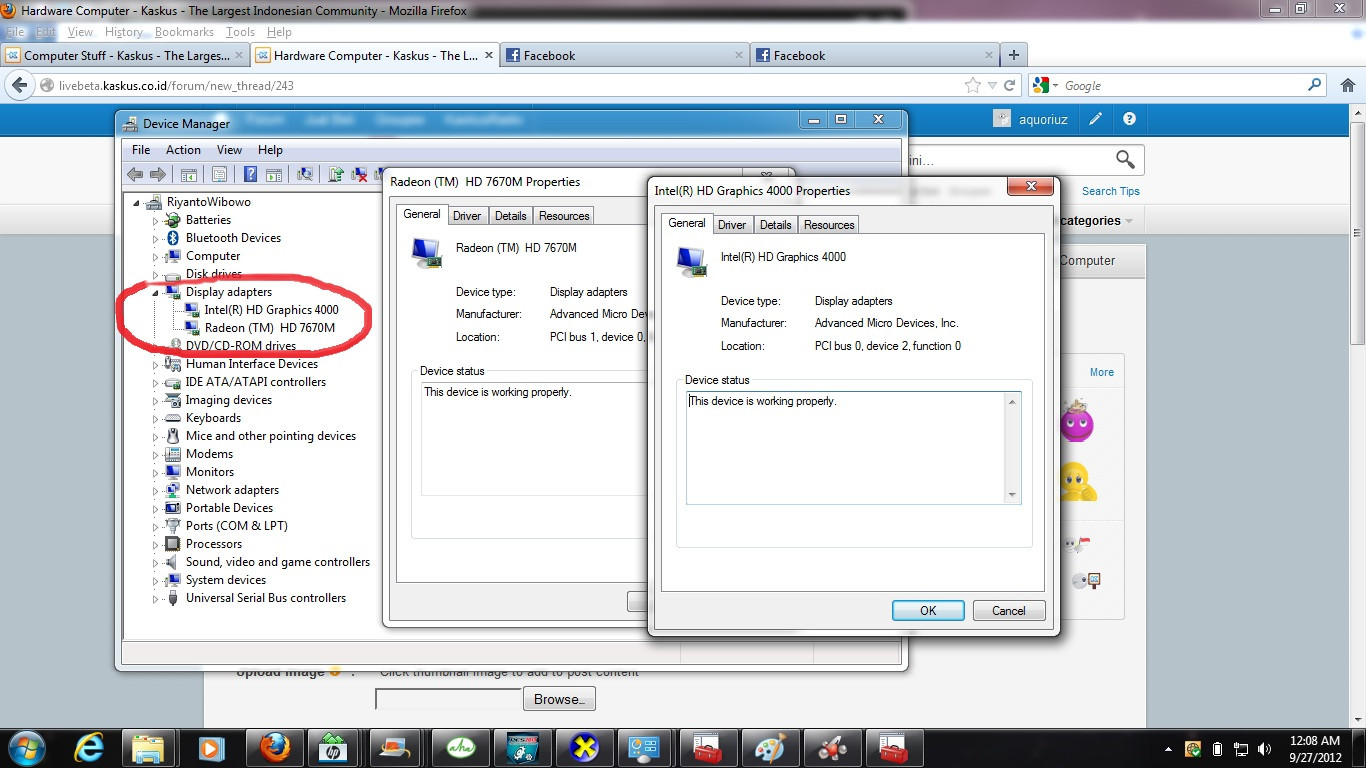Click the Scan for hardware changes icon
Viewport: 1366px width, 768px height.
coord(305,174)
